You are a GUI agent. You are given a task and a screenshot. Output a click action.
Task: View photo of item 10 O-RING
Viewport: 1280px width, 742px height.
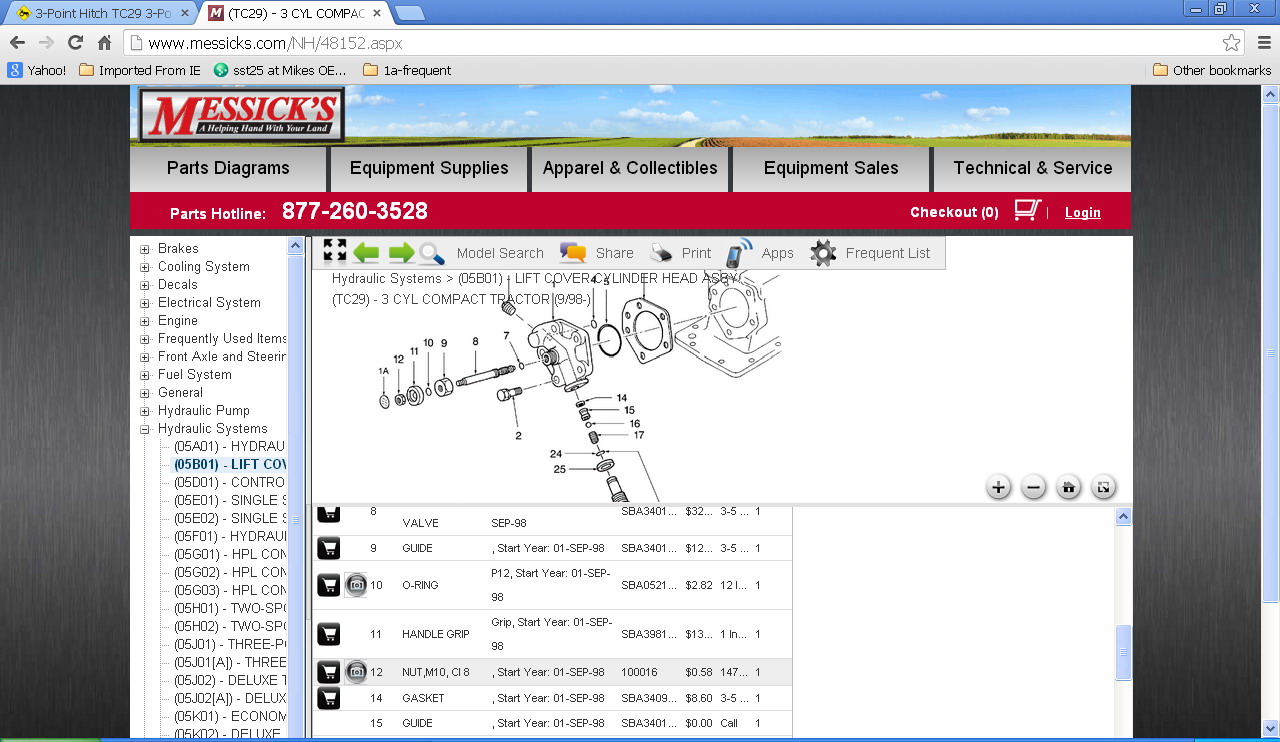pos(356,585)
